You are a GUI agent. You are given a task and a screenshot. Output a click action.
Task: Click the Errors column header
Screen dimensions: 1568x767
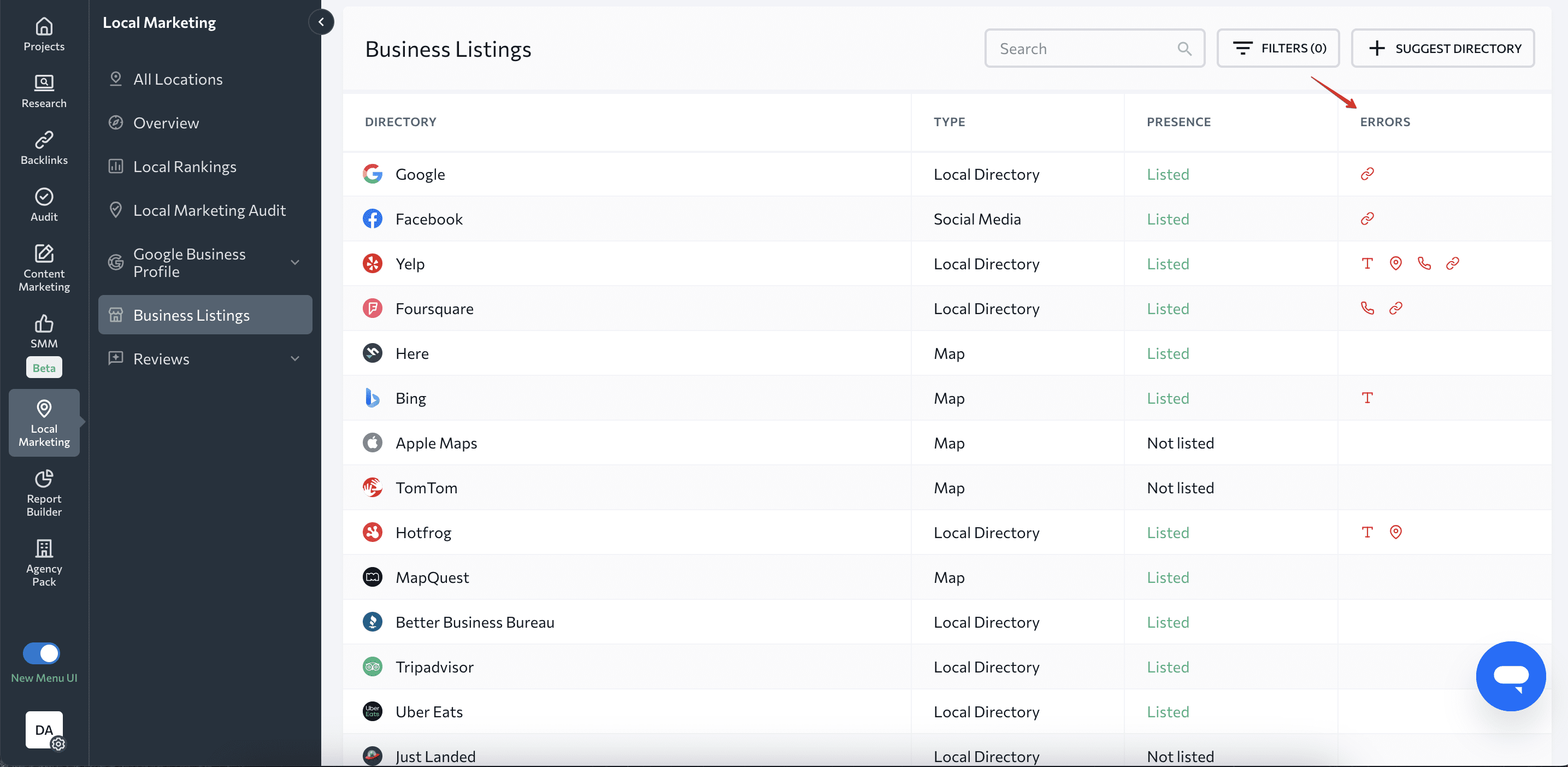point(1385,122)
